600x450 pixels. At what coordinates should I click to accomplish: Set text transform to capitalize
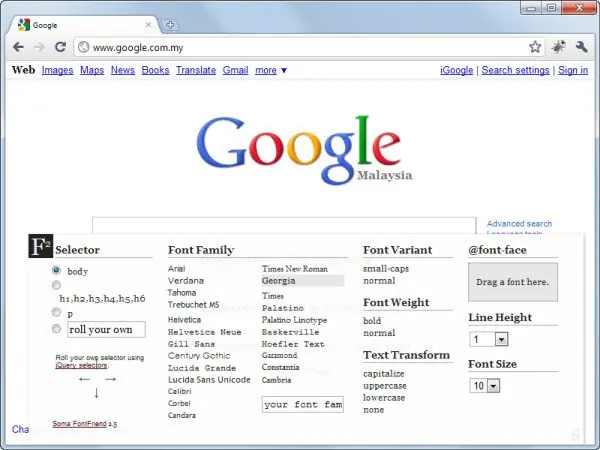coord(384,373)
